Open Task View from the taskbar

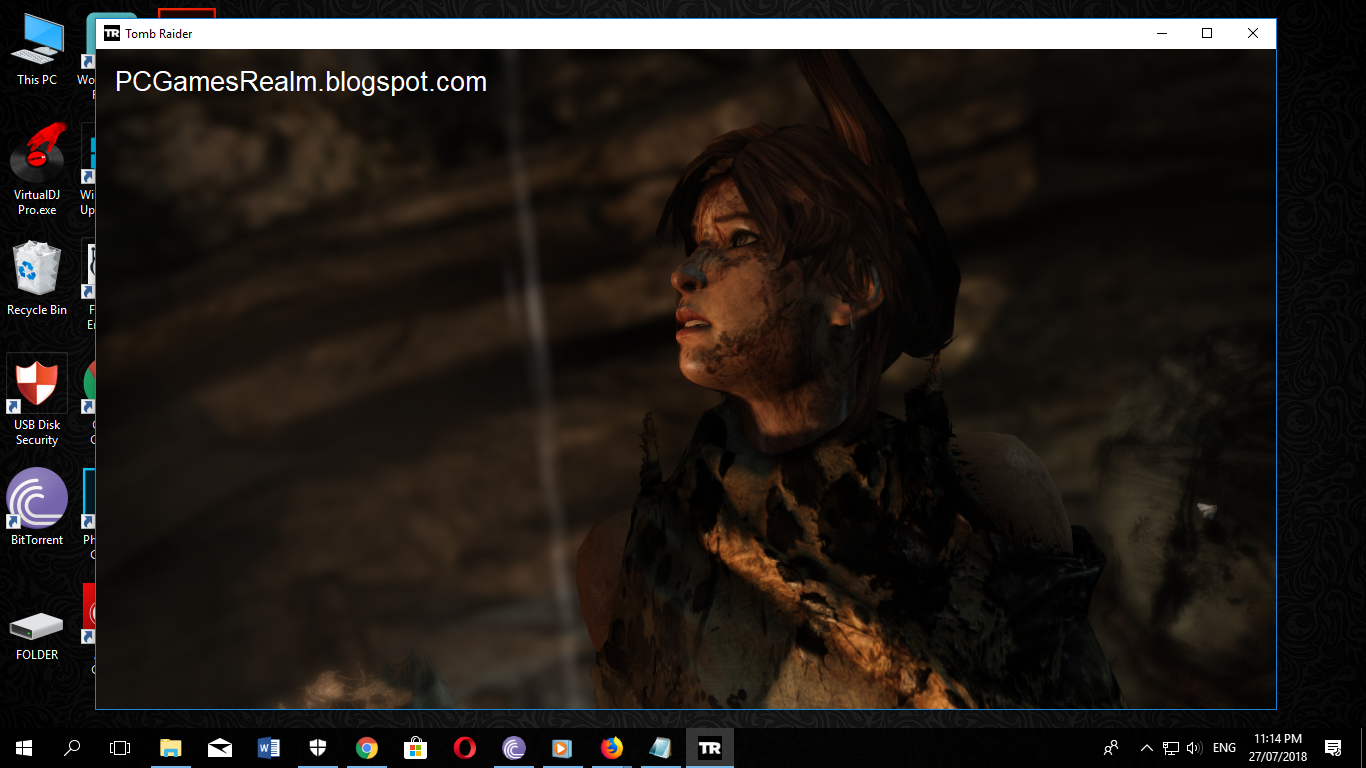click(x=120, y=747)
